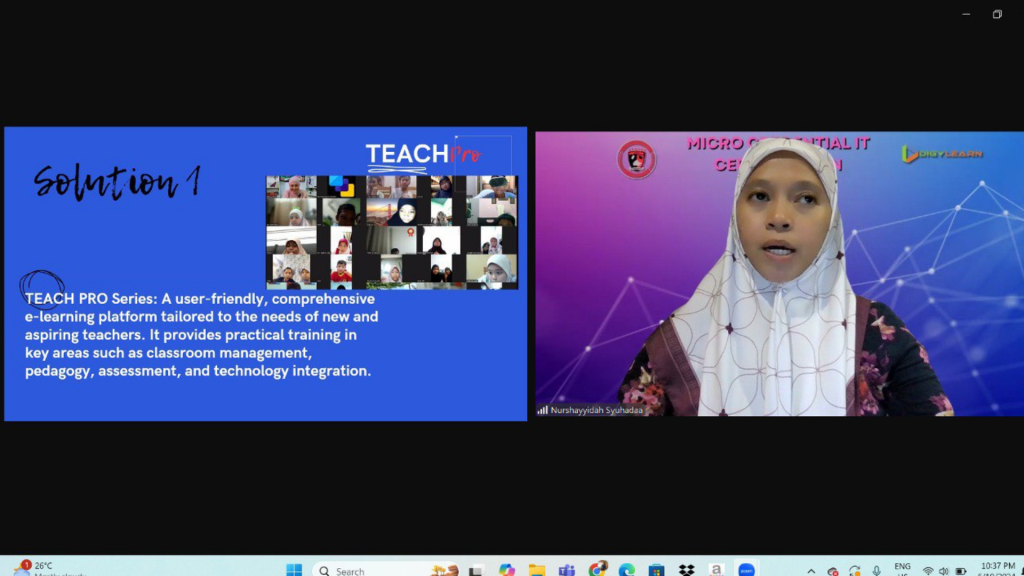Open ENG language input switcher
The image size is (1024, 576).
click(903, 570)
